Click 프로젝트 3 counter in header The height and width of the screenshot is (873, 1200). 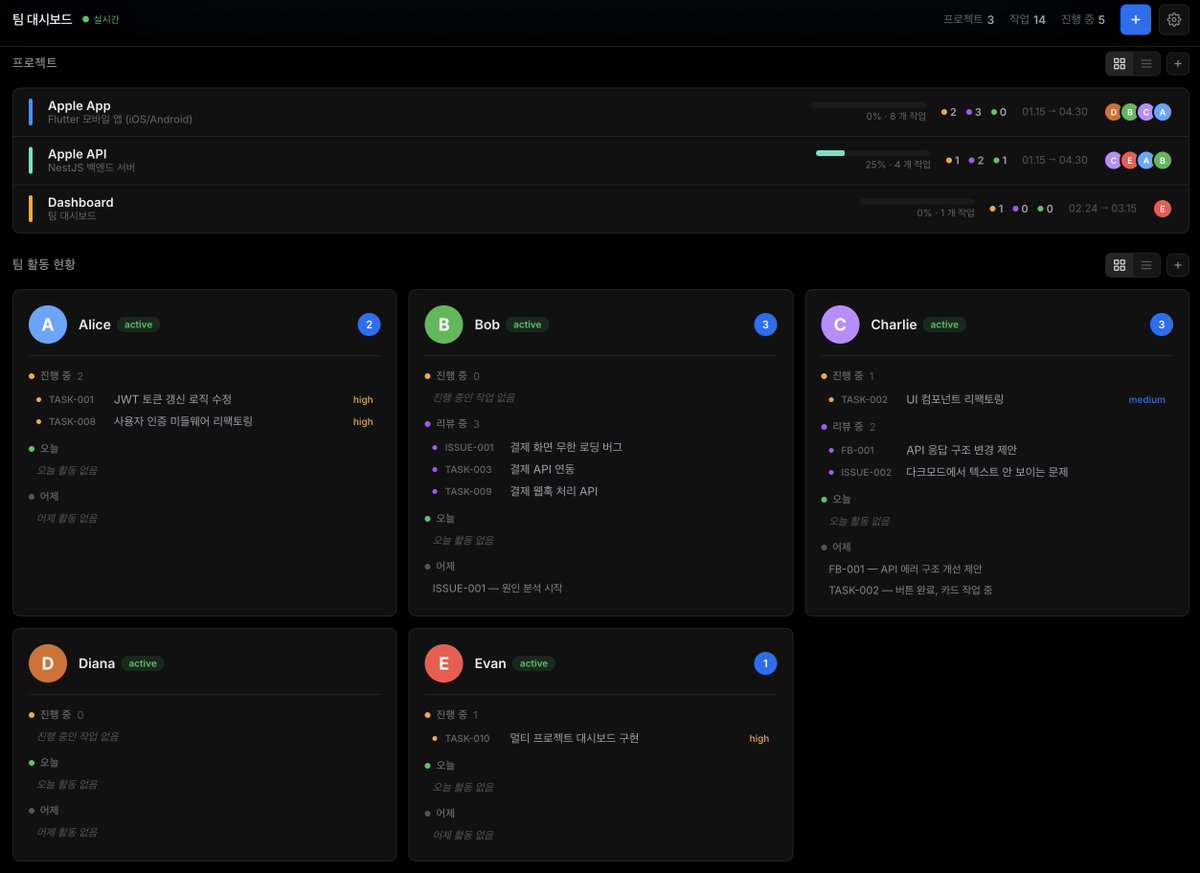[x=968, y=20]
